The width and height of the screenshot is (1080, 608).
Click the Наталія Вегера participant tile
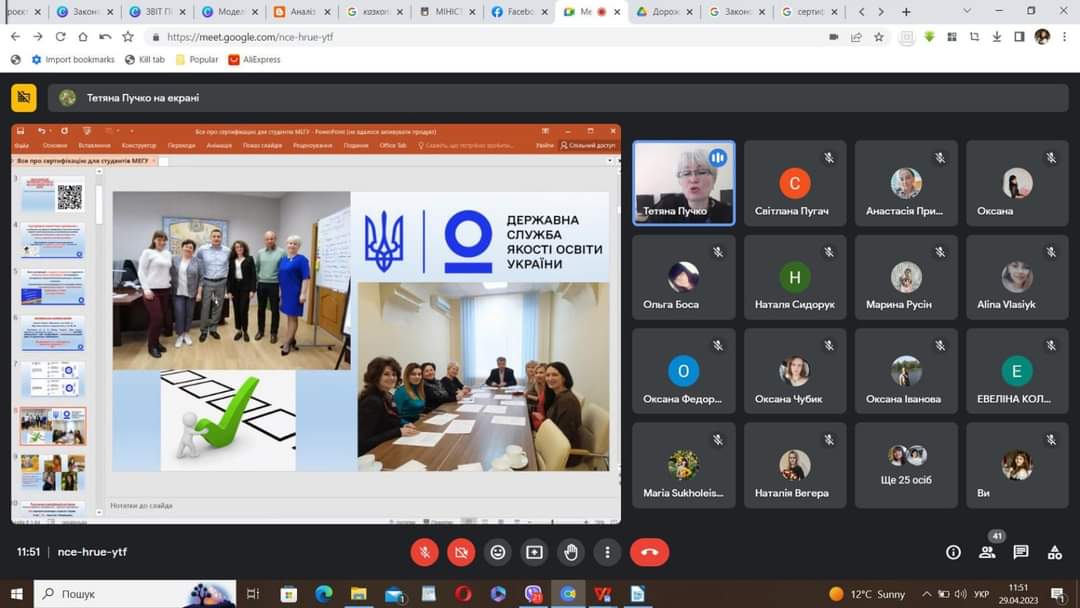pyautogui.click(x=795, y=465)
